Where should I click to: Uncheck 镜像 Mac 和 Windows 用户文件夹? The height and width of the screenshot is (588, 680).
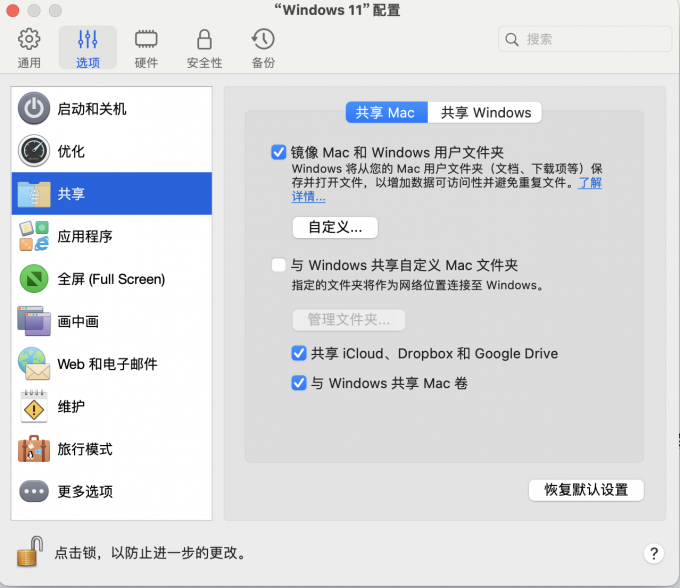pyautogui.click(x=279, y=152)
